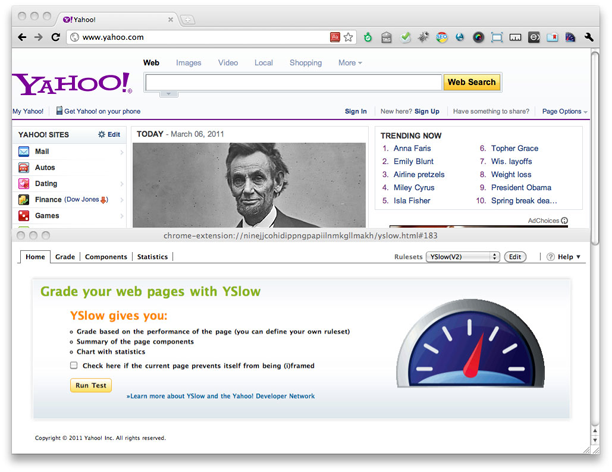This screenshot has width=612, height=472.
Task: Click the phone icon beside Get Yahoo!
Action: pos(59,111)
